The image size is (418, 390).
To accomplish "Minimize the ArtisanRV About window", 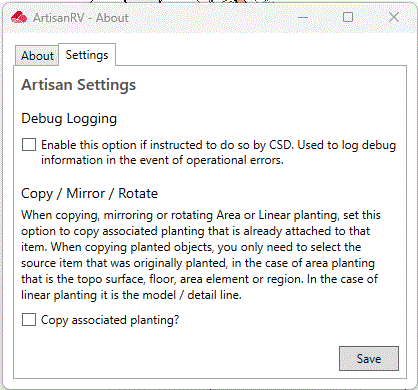I will tap(303, 17).
